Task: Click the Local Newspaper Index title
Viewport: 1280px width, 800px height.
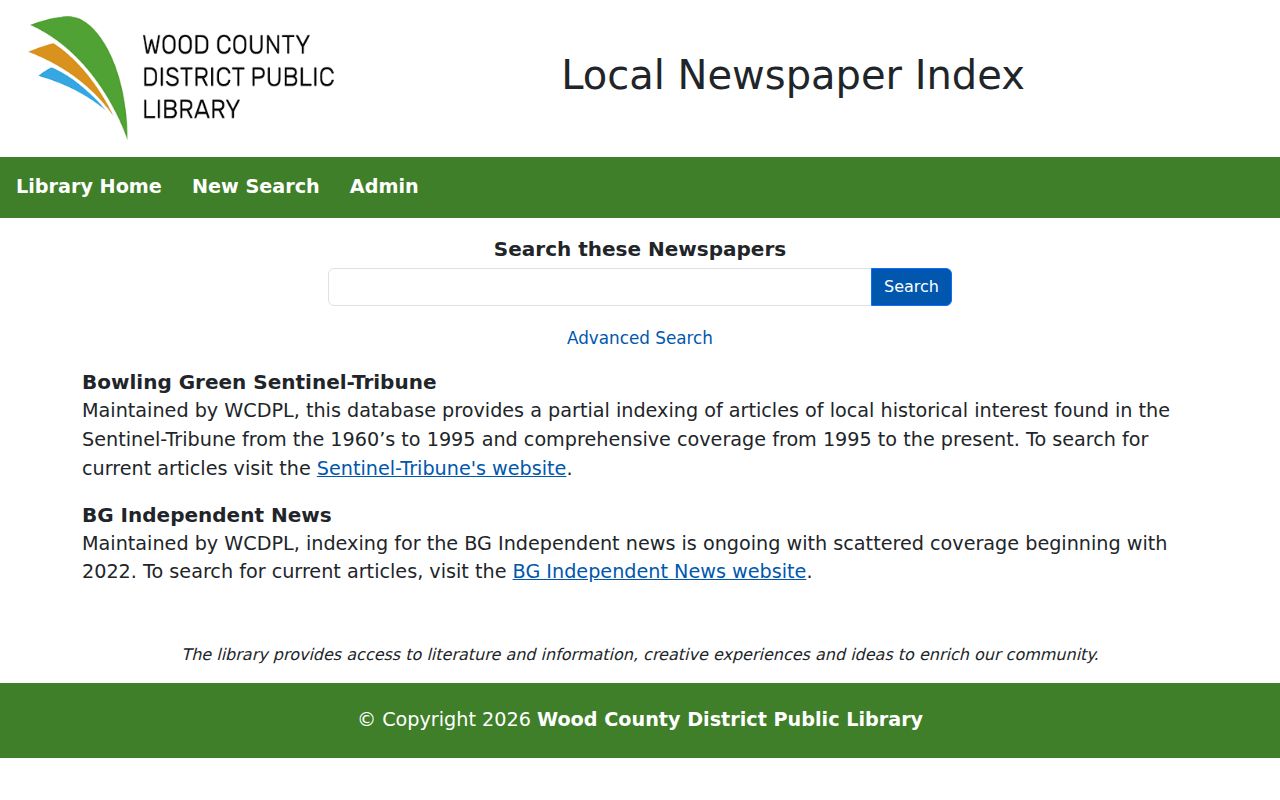Action: pyautogui.click(x=793, y=75)
